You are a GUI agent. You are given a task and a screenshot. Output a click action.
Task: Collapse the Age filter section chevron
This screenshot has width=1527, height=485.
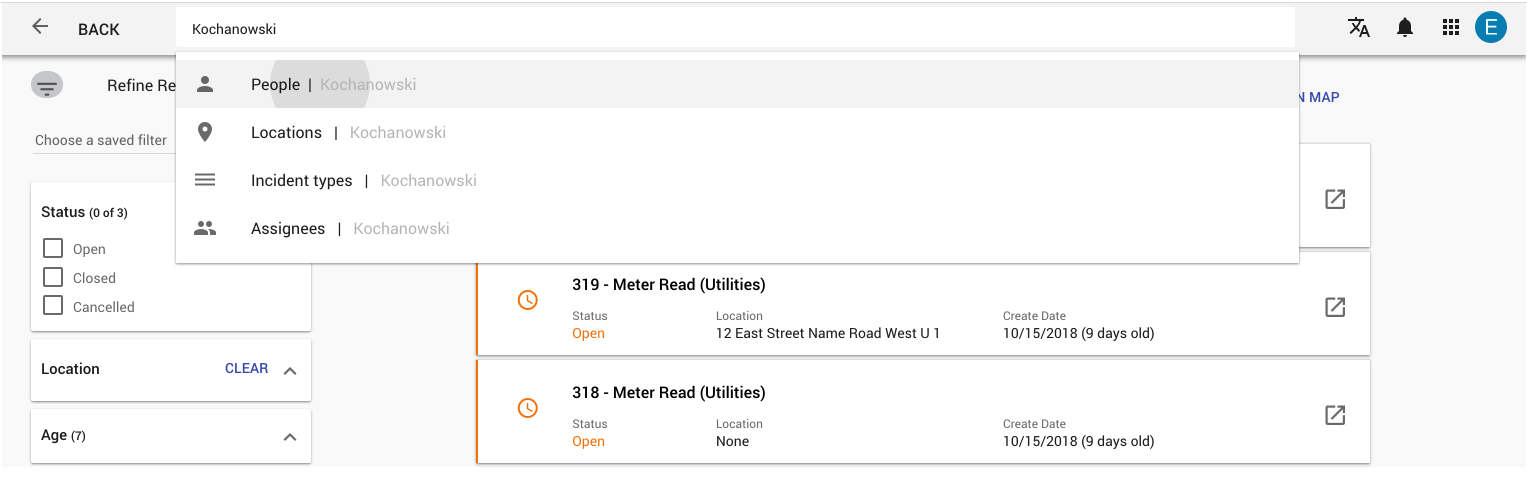click(x=290, y=437)
